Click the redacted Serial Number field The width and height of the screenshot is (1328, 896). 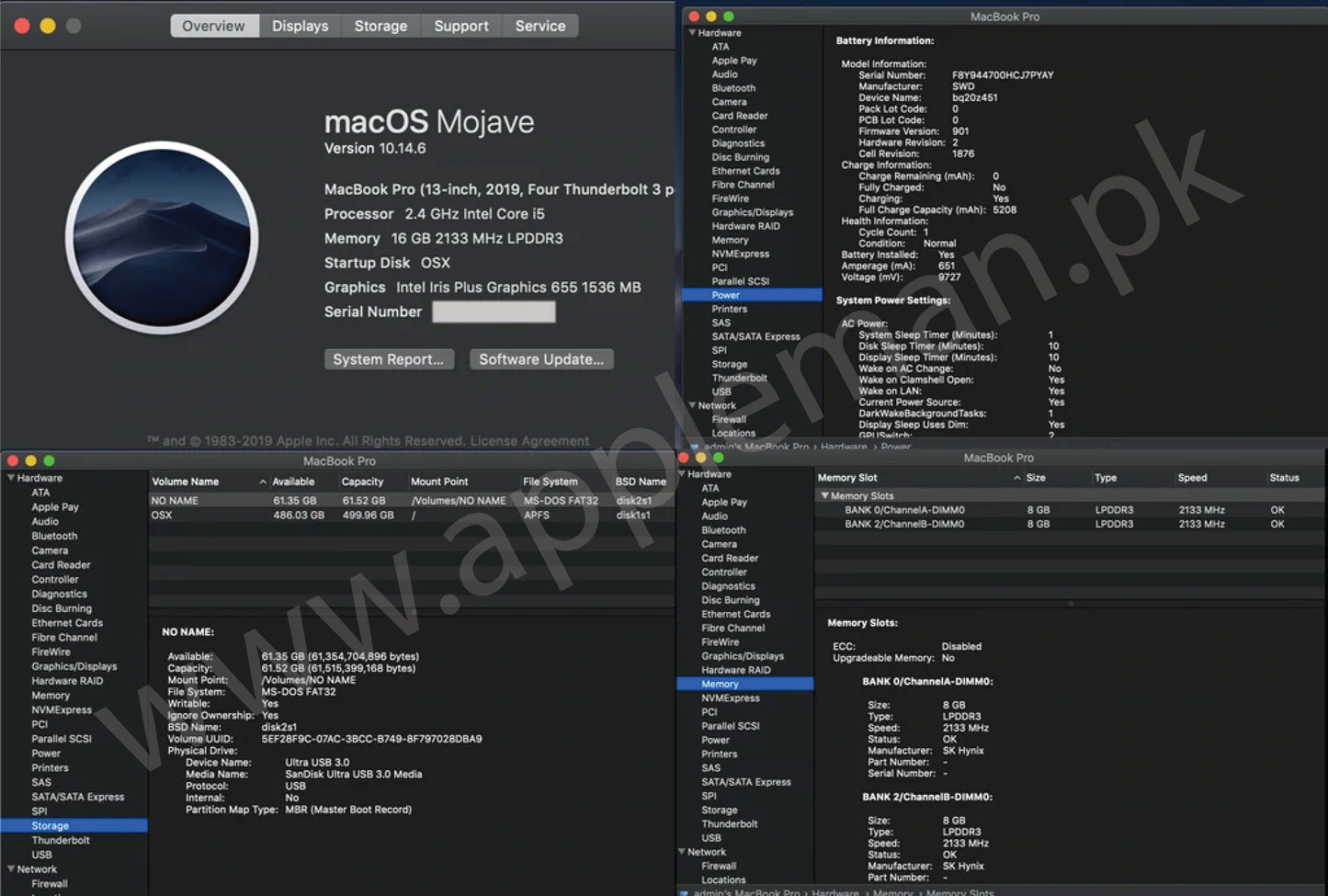point(494,312)
